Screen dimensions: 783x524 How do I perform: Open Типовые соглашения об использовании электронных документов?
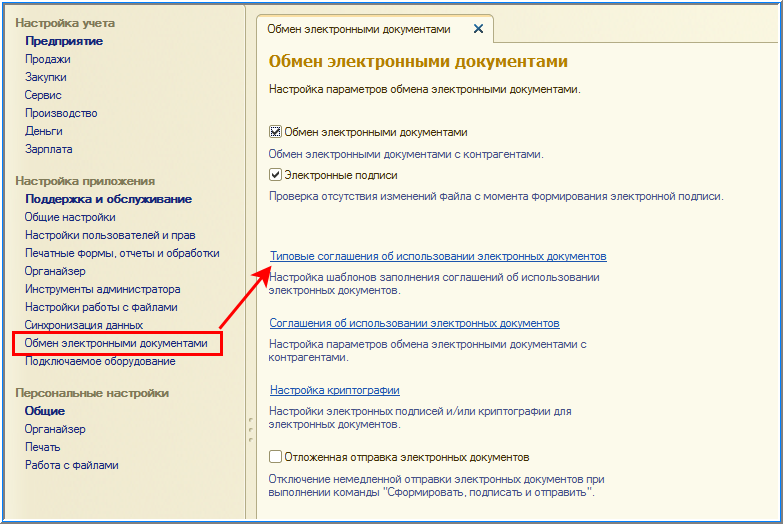[438, 256]
